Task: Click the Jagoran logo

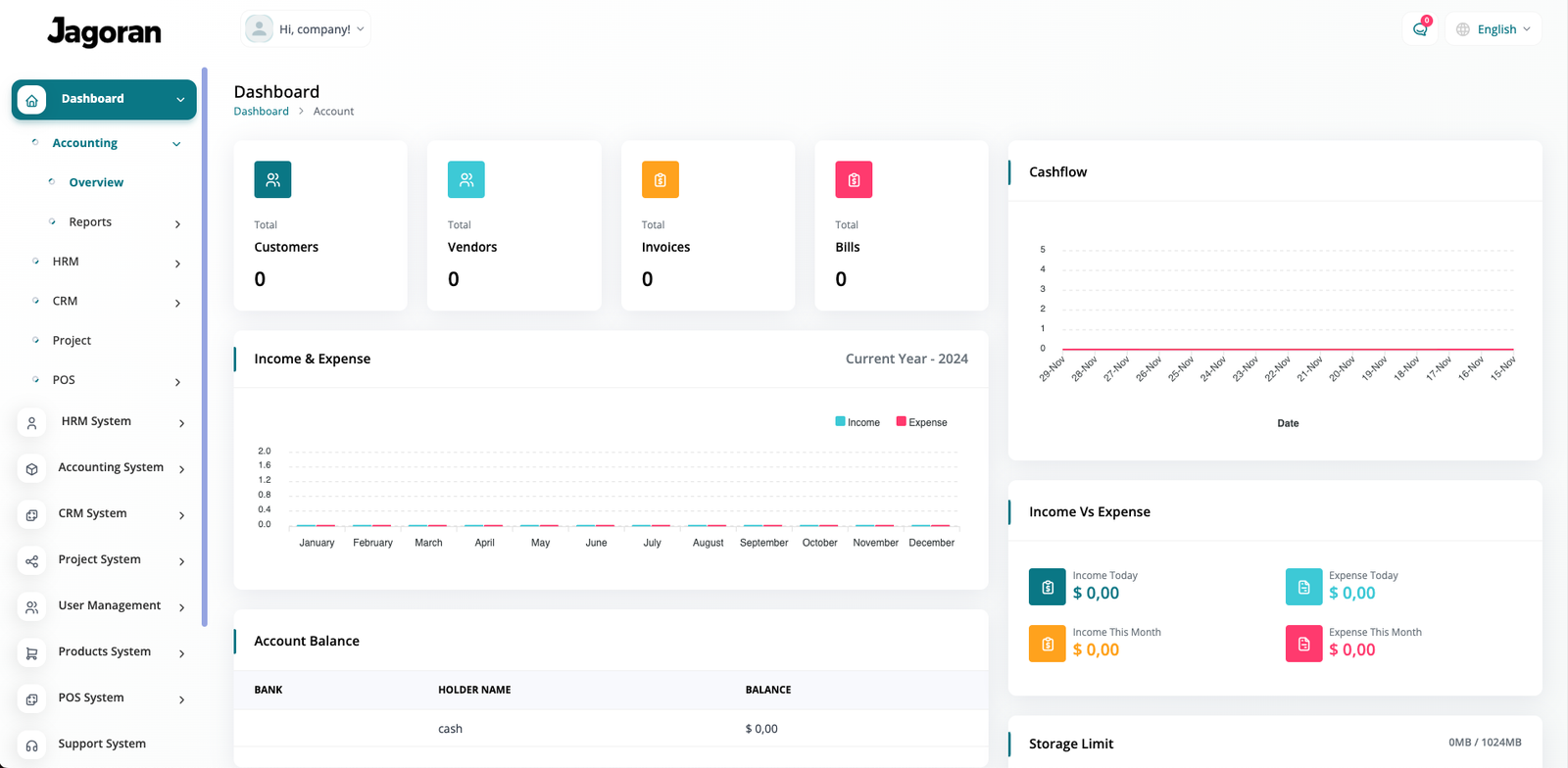Action: pos(104,32)
